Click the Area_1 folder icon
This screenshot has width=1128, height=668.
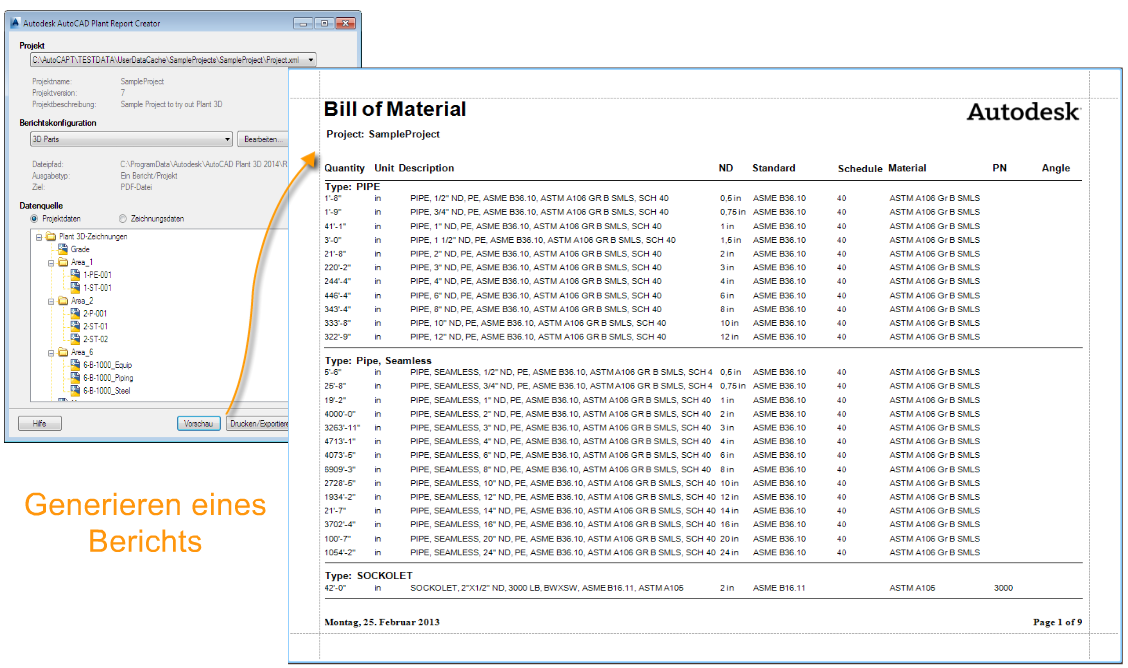(x=63, y=262)
